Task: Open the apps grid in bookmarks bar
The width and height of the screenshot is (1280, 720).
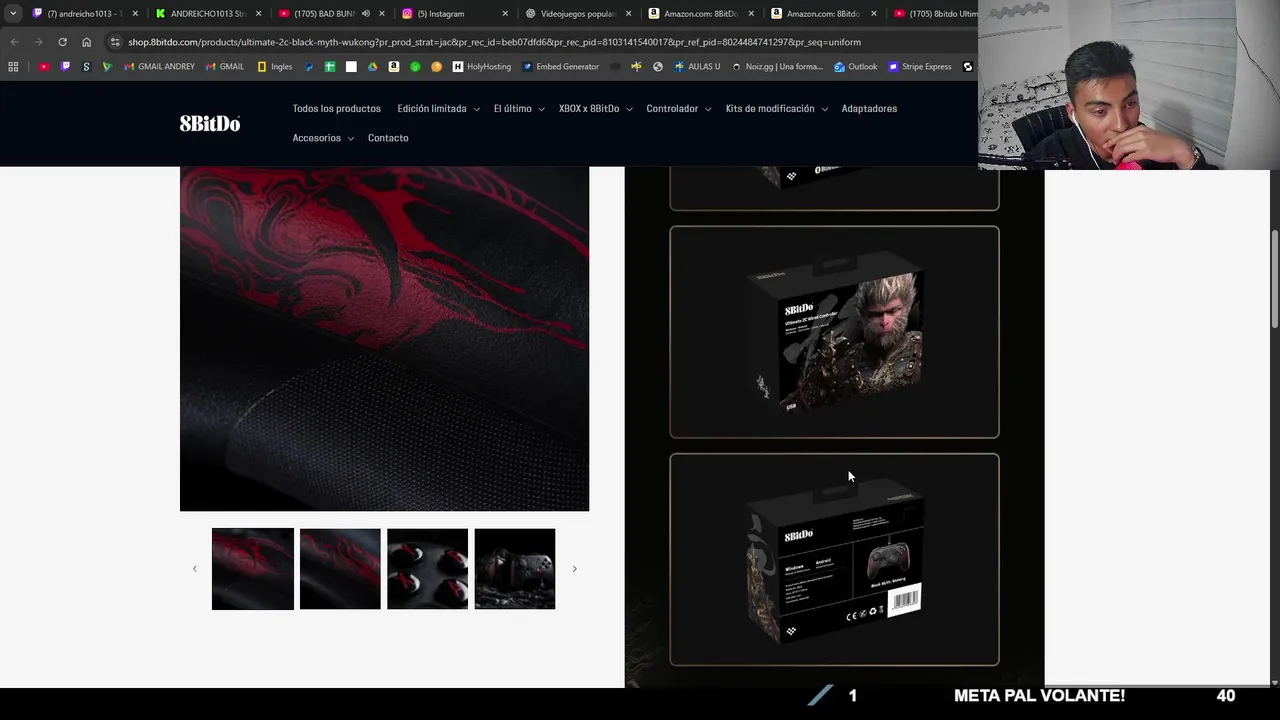Action: click(x=13, y=67)
